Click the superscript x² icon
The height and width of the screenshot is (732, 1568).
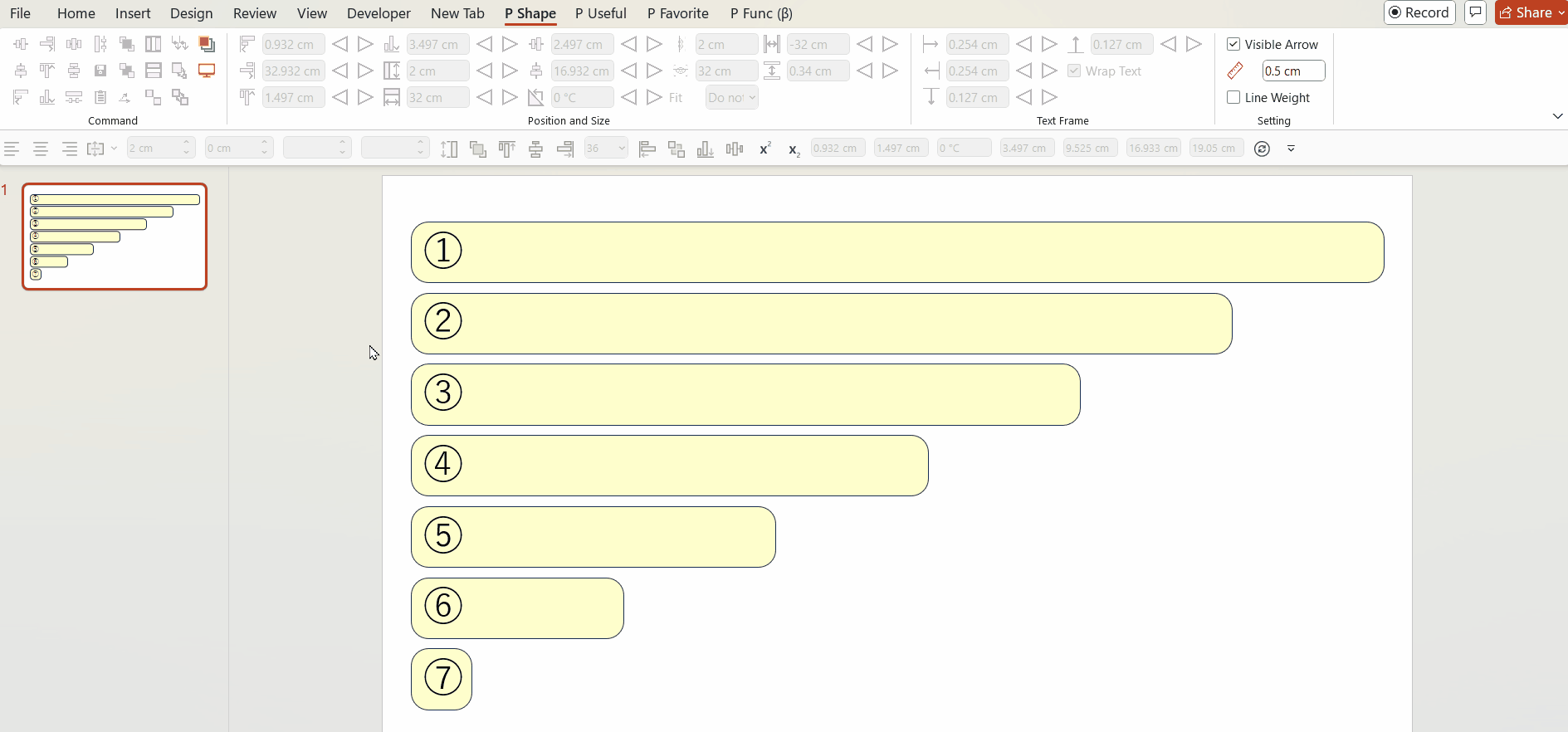[x=764, y=149]
